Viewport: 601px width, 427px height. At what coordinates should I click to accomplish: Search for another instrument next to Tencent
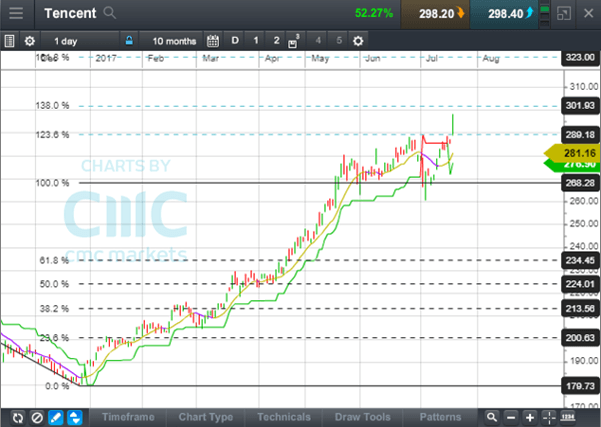109,13
